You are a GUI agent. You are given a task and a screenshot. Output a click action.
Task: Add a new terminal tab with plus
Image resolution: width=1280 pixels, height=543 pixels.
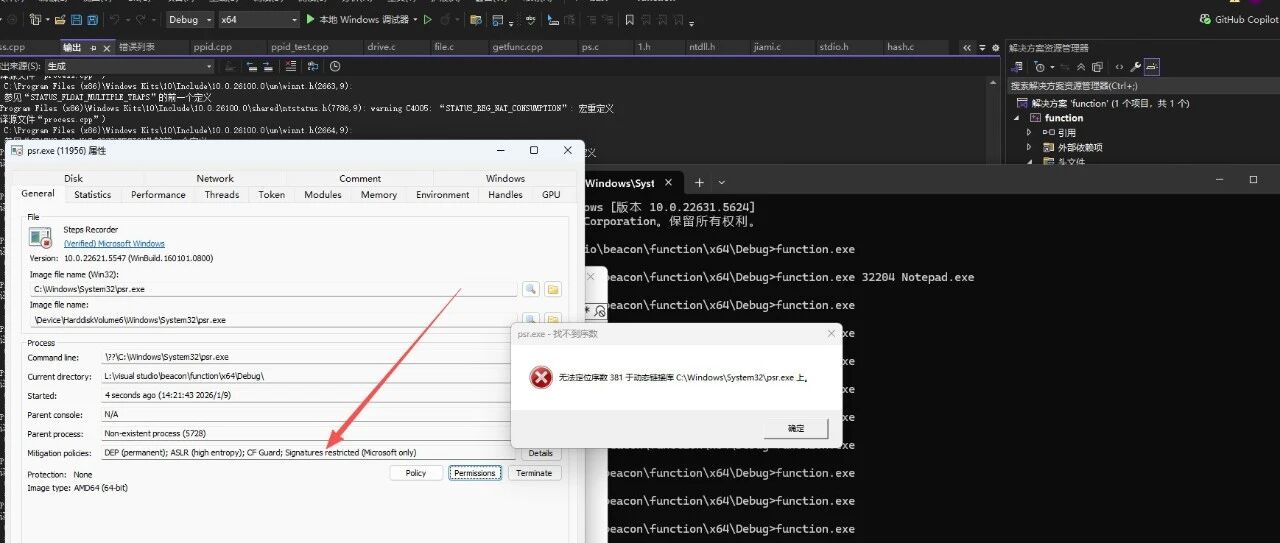coord(700,182)
